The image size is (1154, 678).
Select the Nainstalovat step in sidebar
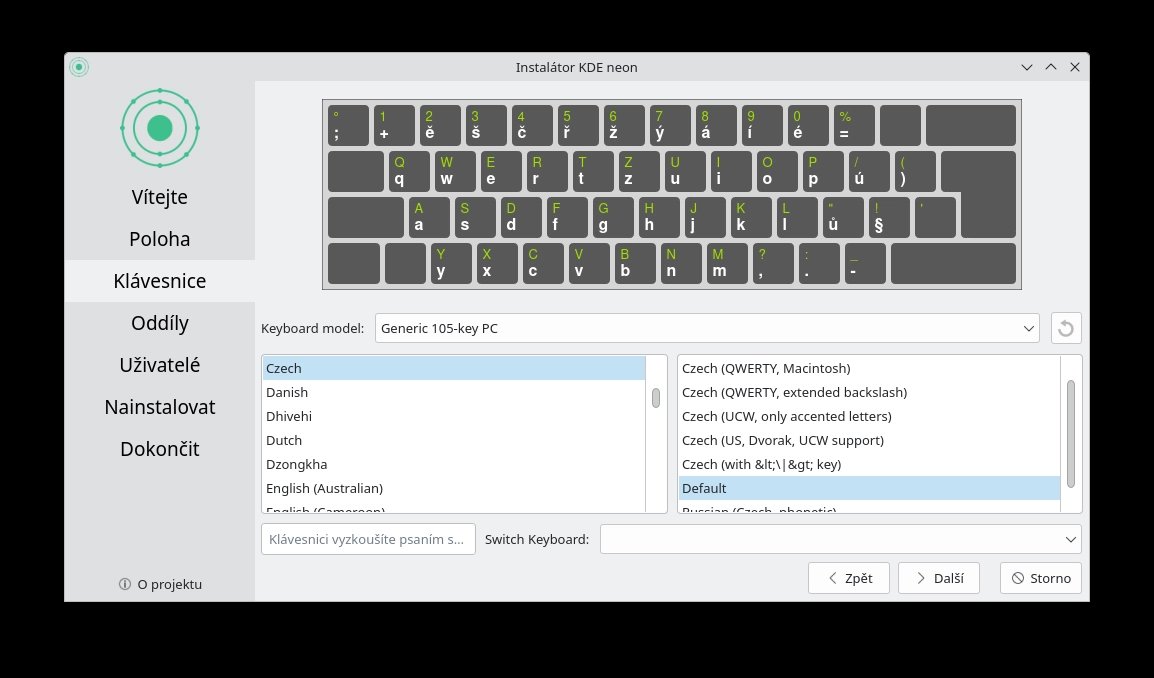160,406
